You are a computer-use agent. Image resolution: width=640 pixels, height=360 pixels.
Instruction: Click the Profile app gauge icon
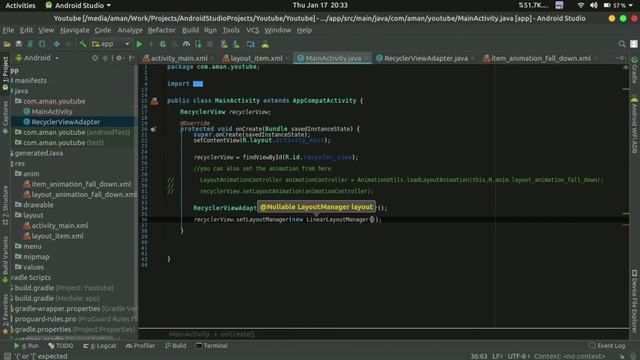pos(187,44)
